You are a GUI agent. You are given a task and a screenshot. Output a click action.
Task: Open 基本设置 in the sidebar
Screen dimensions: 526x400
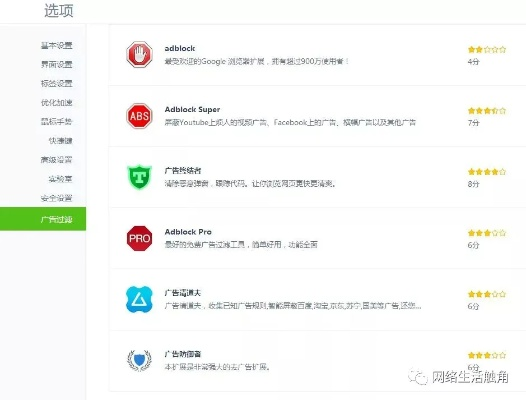click(x=57, y=45)
